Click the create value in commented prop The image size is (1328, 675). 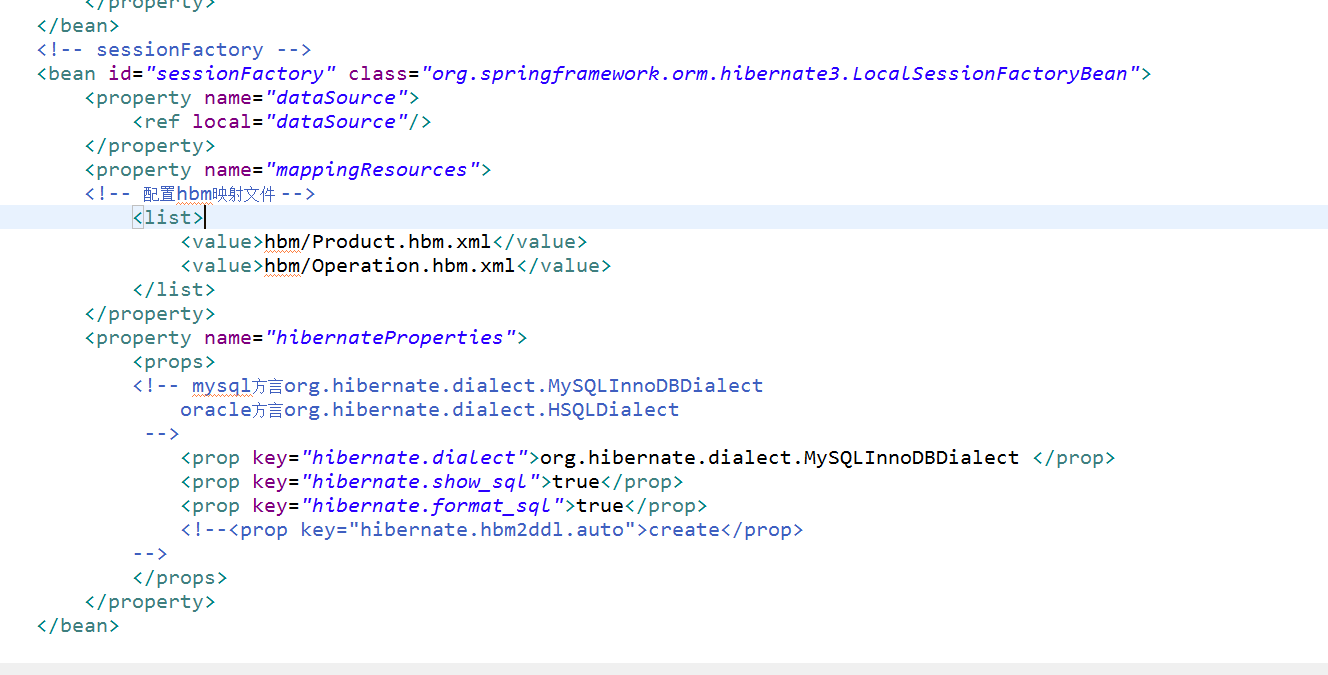(684, 529)
